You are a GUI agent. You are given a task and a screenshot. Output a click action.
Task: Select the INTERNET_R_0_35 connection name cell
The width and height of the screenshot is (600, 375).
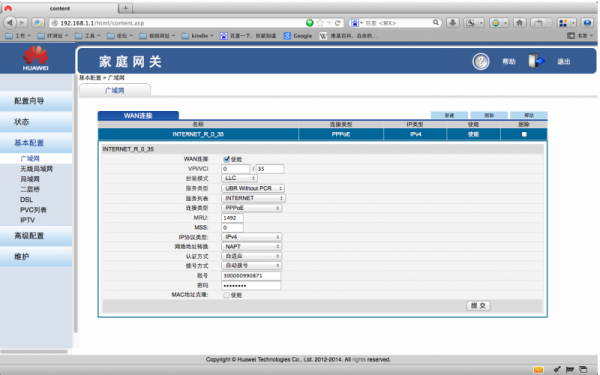pos(198,134)
